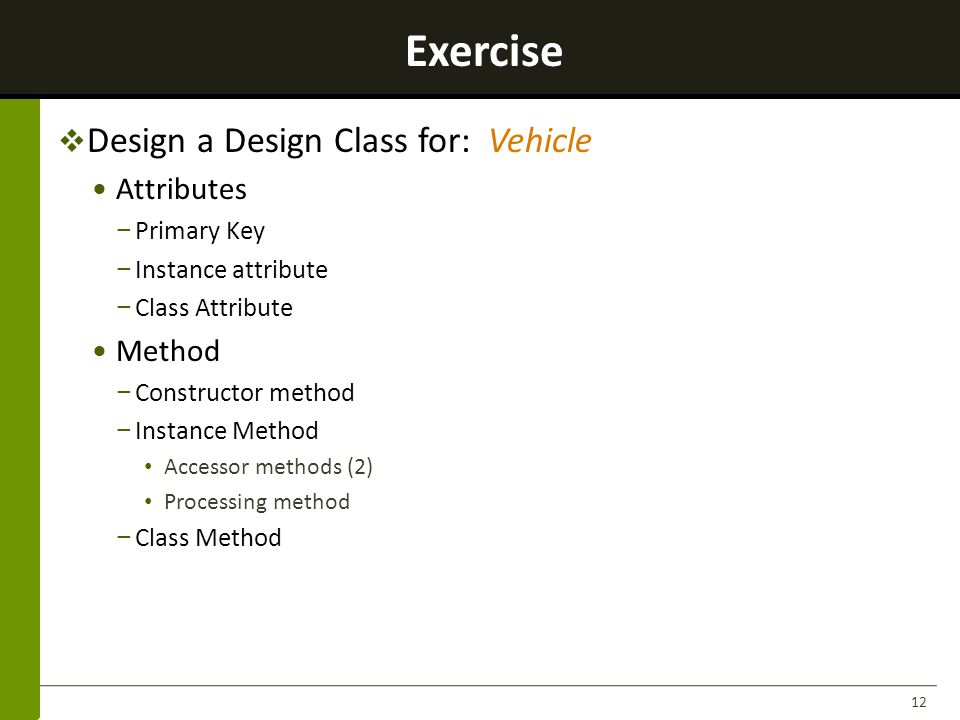Click the Instance Method item
960x720 pixels.
(227, 430)
